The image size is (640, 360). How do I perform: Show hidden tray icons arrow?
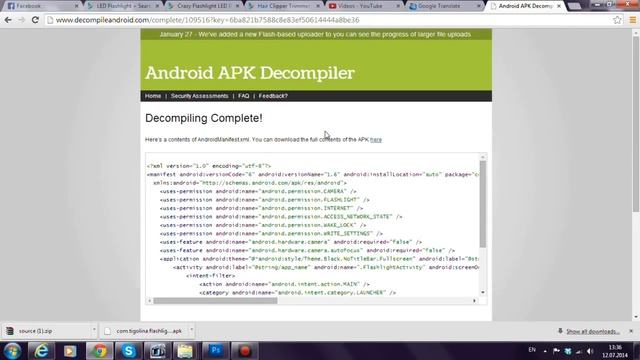(x=545, y=351)
